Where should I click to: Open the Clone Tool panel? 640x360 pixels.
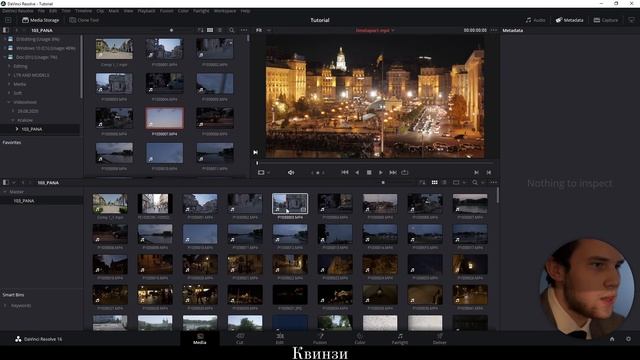[x=84, y=20]
